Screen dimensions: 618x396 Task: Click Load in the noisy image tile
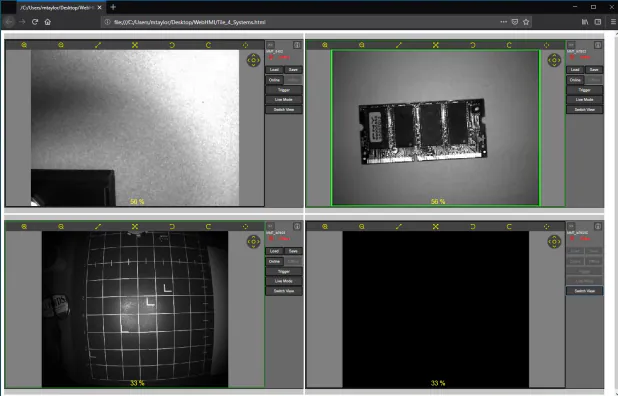coord(274,70)
